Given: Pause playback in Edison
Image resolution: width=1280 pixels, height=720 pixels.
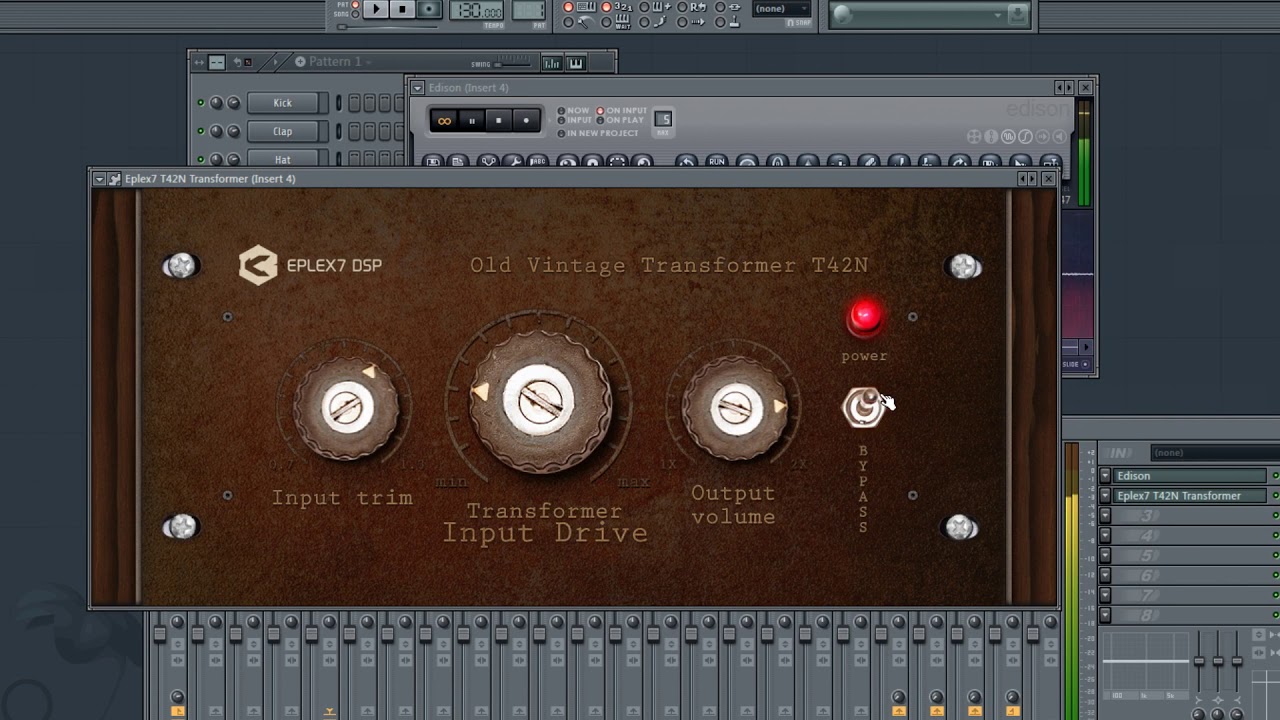Looking at the screenshot, I should point(472,121).
